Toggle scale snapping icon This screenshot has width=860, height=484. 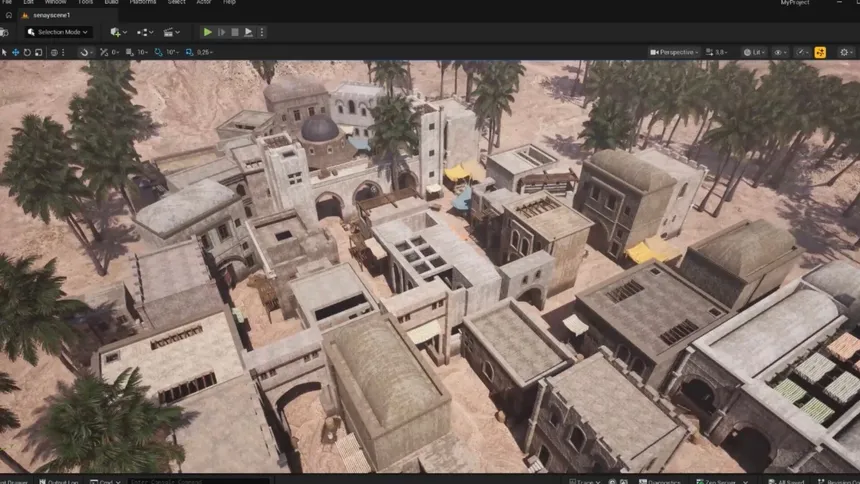189,52
